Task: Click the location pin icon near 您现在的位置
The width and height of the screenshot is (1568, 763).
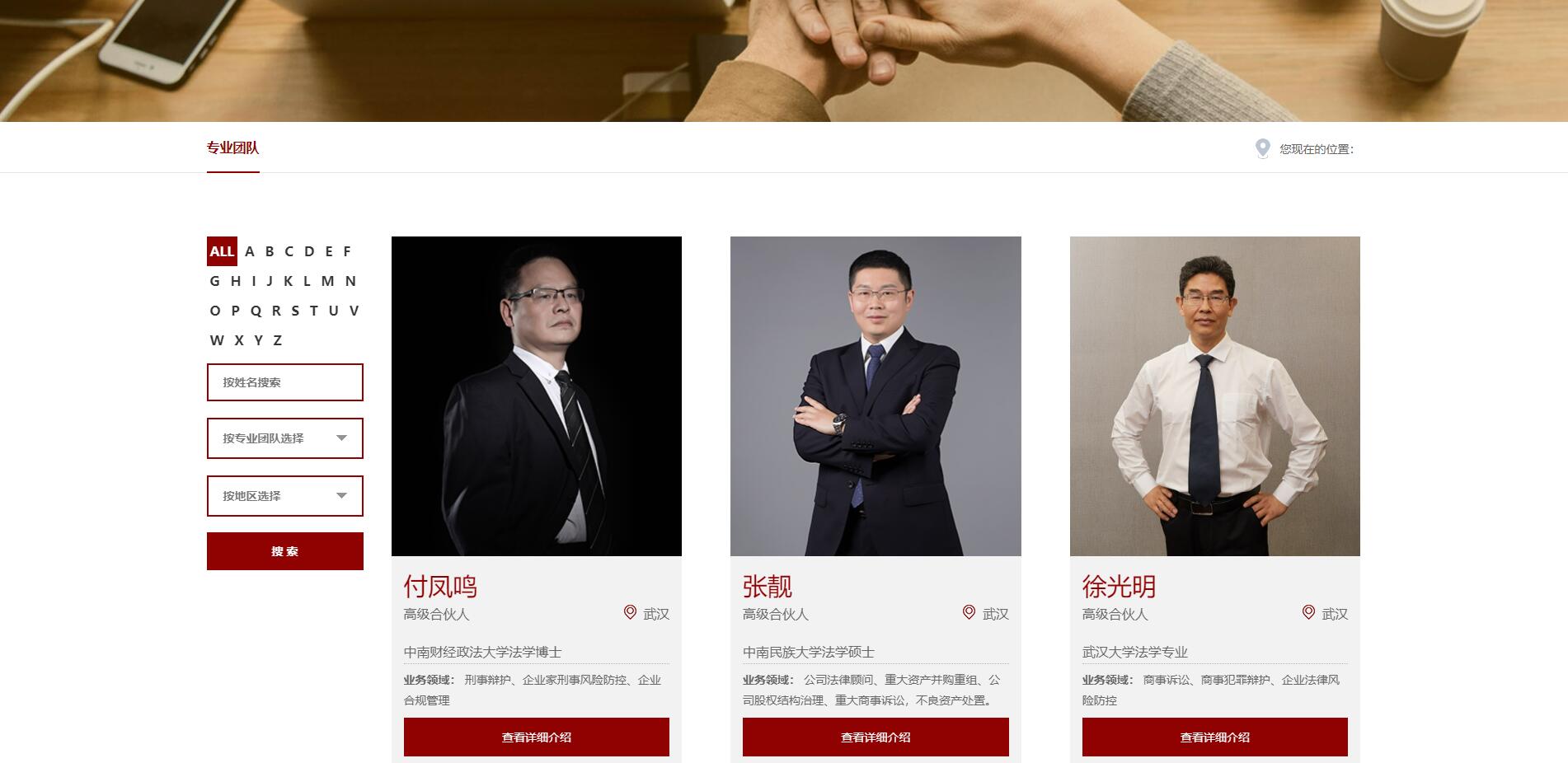Action: [1262, 148]
